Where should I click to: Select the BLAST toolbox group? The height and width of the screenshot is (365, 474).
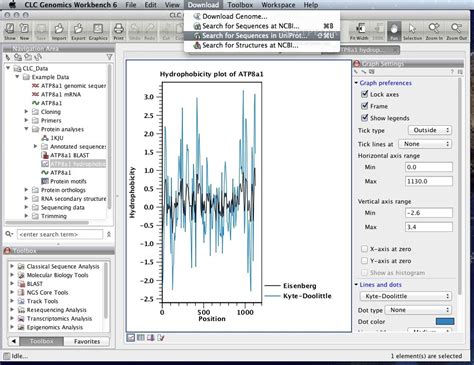(35, 284)
